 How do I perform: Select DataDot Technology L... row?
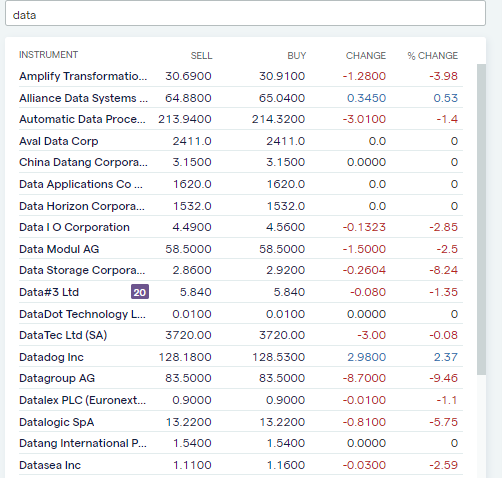[x=241, y=314]
